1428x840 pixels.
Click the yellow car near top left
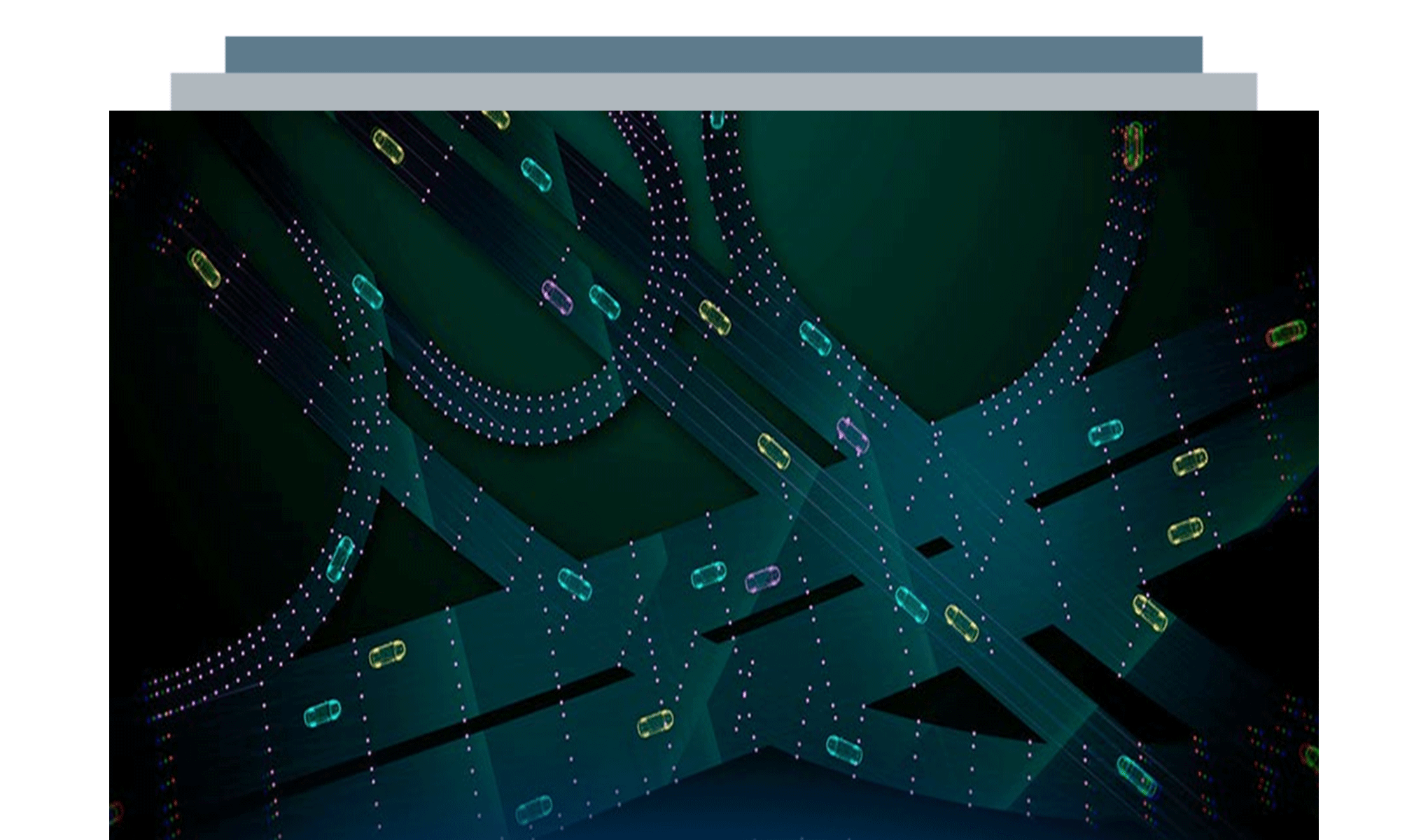(388, 146)
